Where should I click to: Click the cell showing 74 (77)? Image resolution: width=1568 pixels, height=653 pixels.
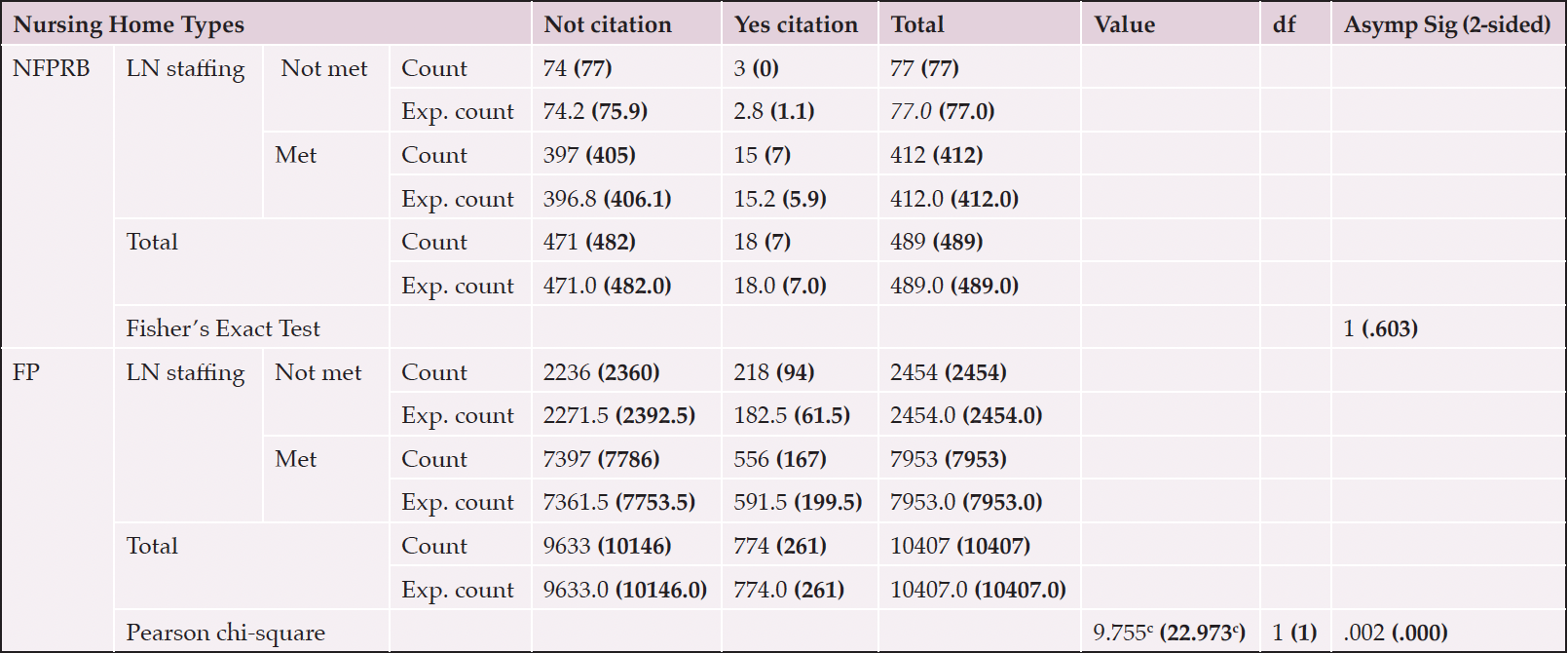click(x=578, y=68)
